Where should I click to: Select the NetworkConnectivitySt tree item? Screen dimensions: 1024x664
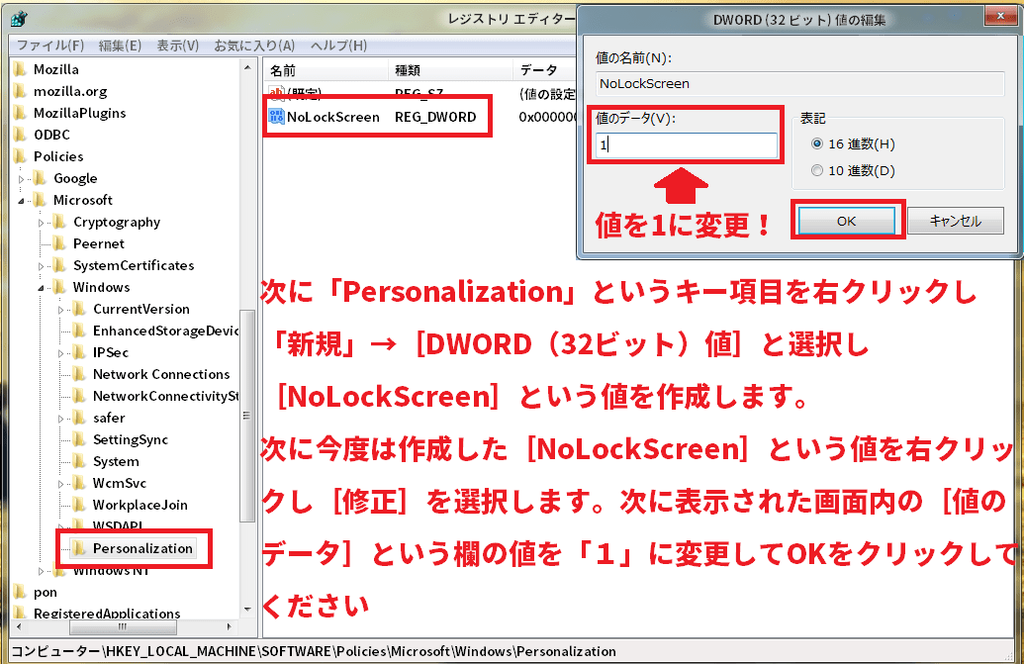166,396
